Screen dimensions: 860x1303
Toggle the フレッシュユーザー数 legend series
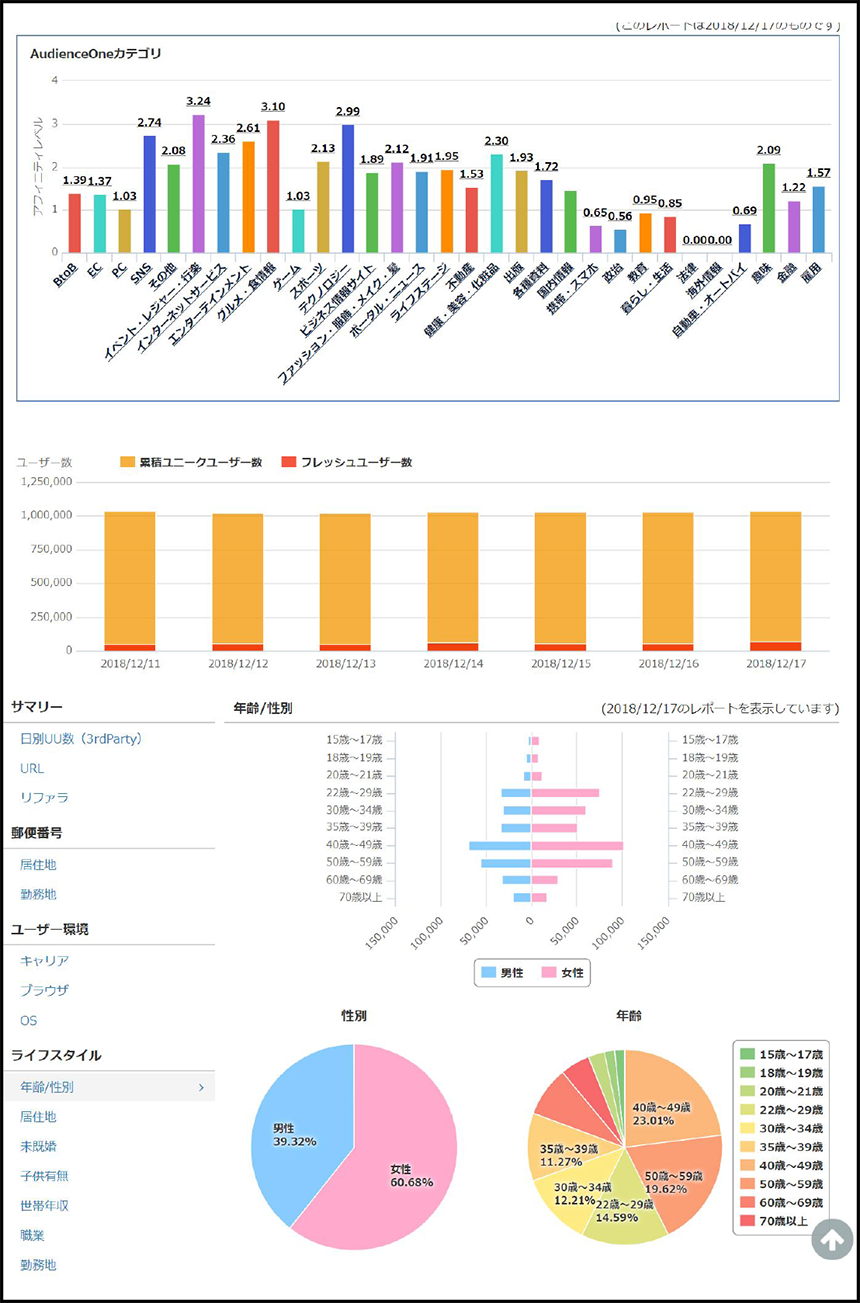tap(344, 462)
